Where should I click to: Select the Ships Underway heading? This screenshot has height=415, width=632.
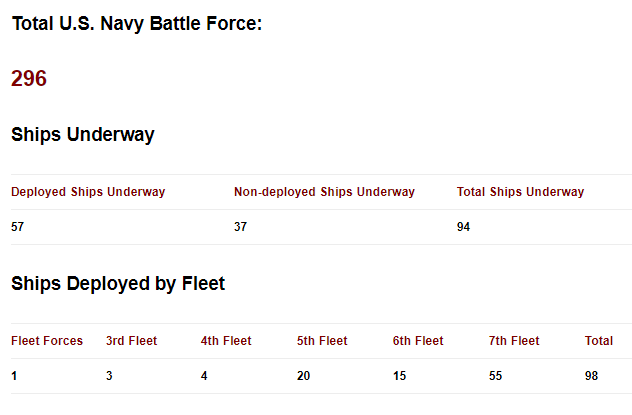[x=83, y=135]
